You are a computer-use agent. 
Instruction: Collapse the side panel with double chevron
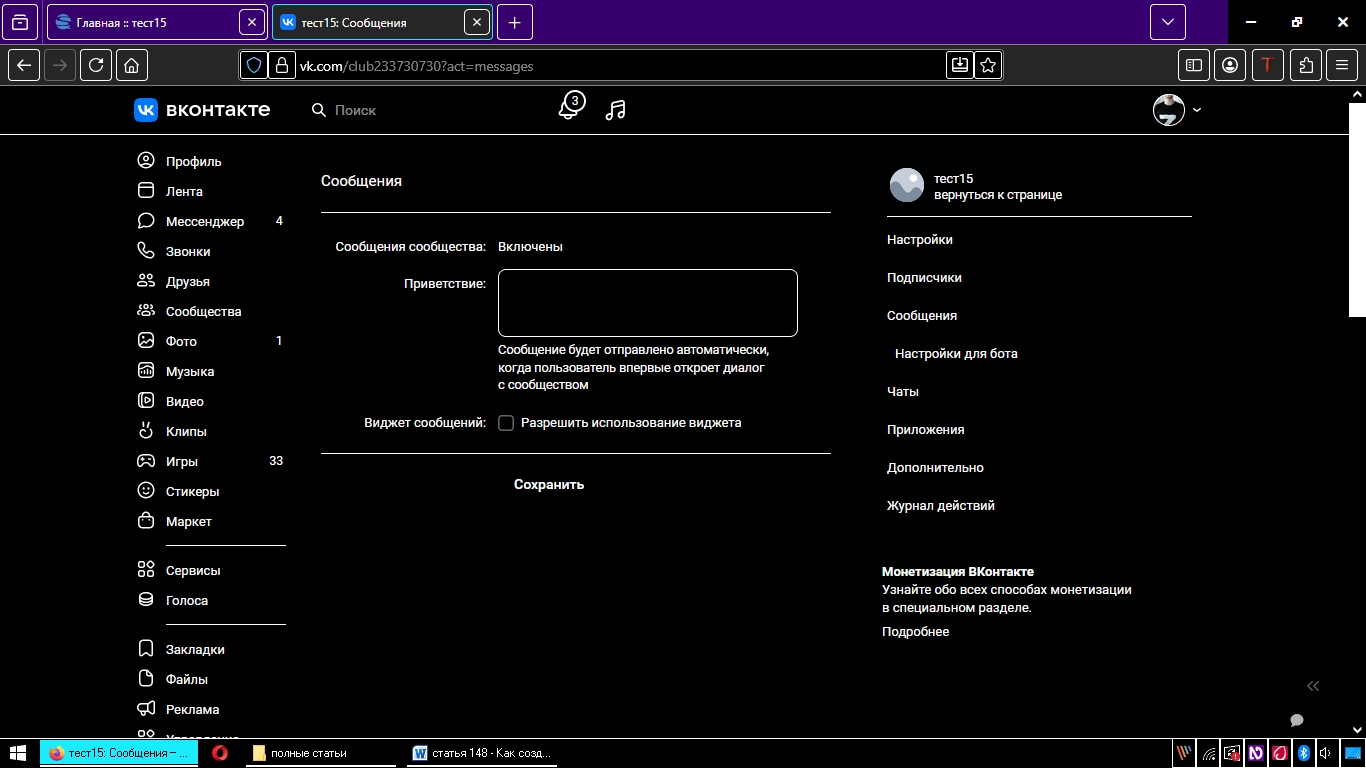tap(1313, 686)
